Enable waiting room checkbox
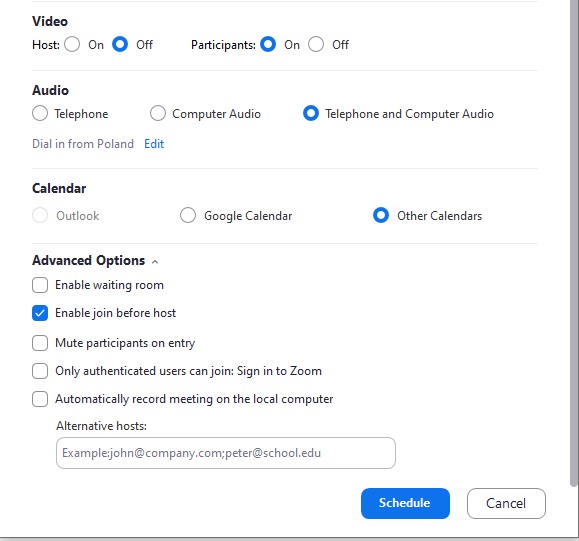 tap(40, 285)
